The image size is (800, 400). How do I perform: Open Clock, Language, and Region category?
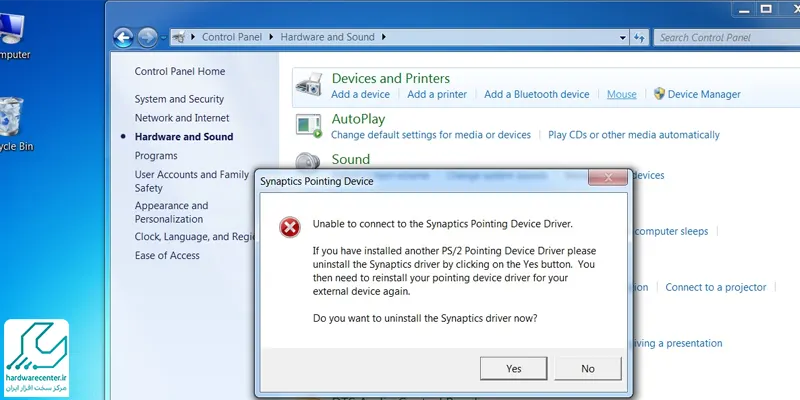194,237
